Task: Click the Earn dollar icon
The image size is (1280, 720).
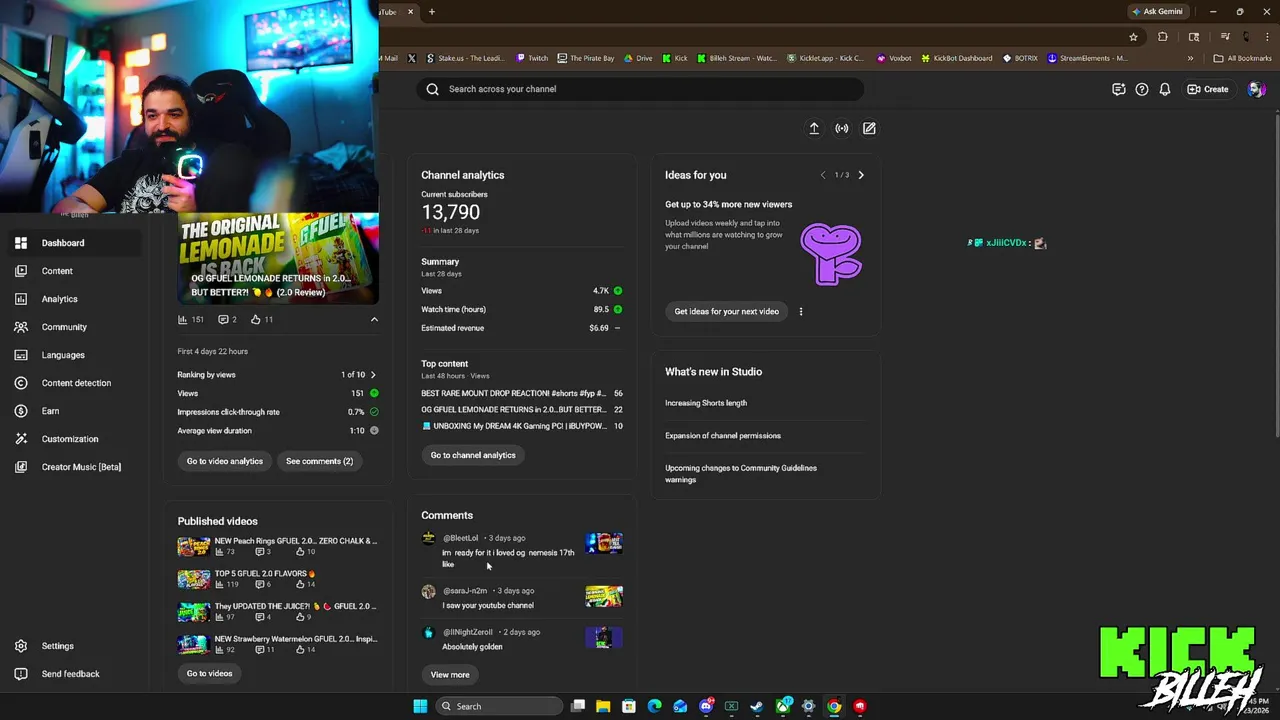Action: pyautogui.click(x=21, y=411)
